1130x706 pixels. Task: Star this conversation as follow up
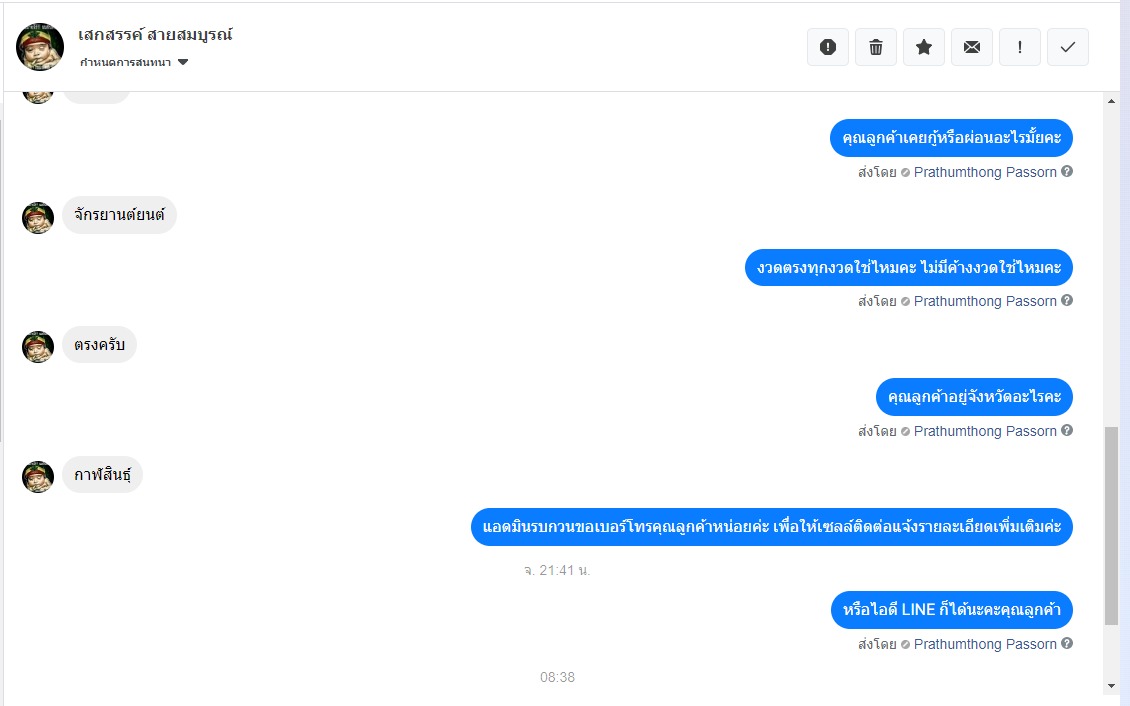click(924, 47)
